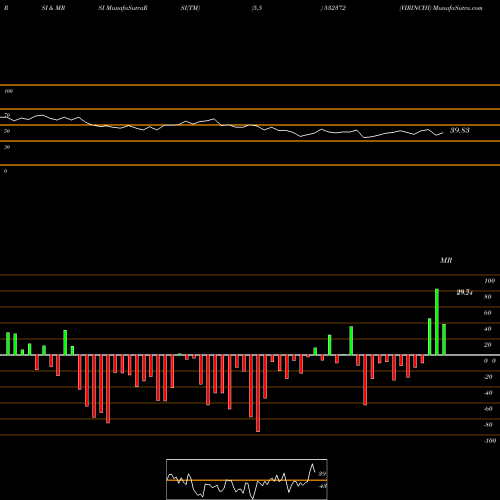Click the MR axis label 80
Screen dimensions: 500x500
(x=488, y=297)
